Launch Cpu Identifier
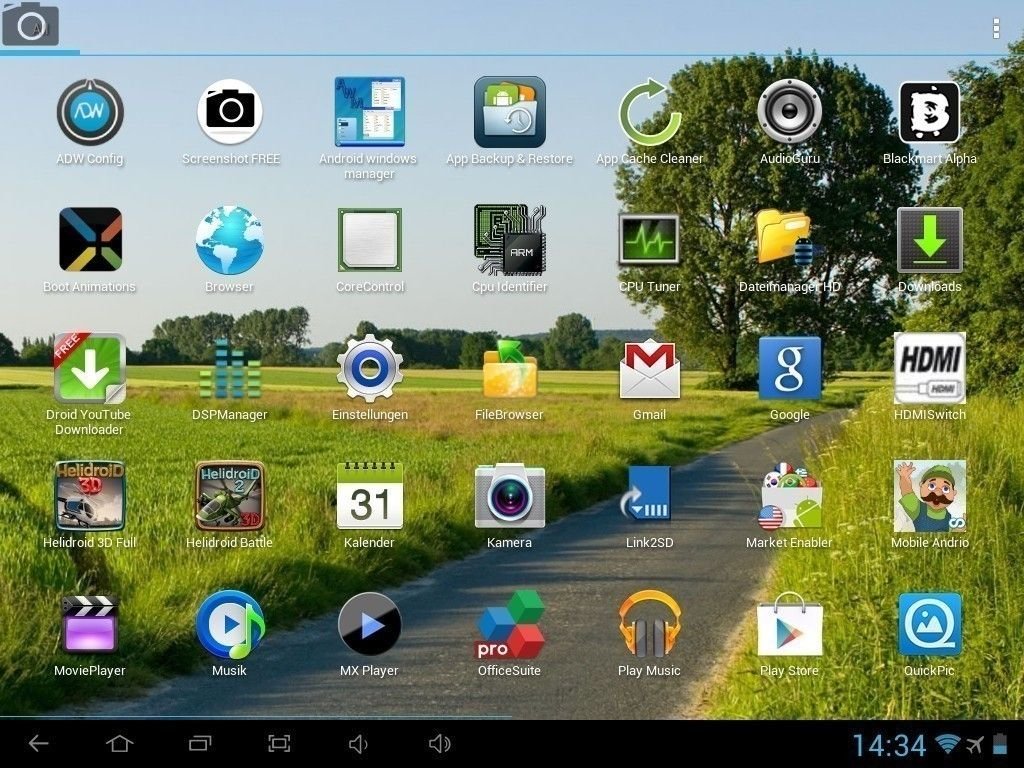1024x768 pixels. tap(509, 240)
